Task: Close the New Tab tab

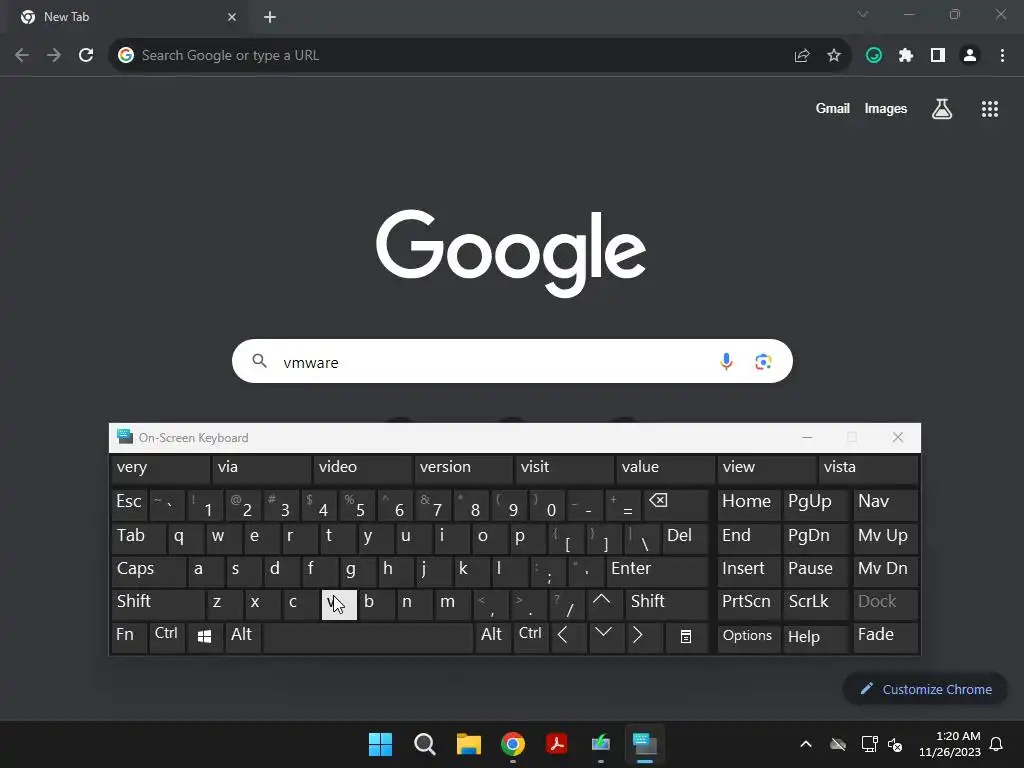Action: (232, 17)
